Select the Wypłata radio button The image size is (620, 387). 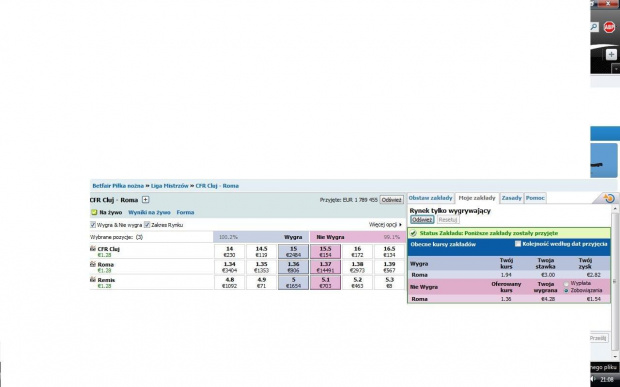[x=566, y=283]
